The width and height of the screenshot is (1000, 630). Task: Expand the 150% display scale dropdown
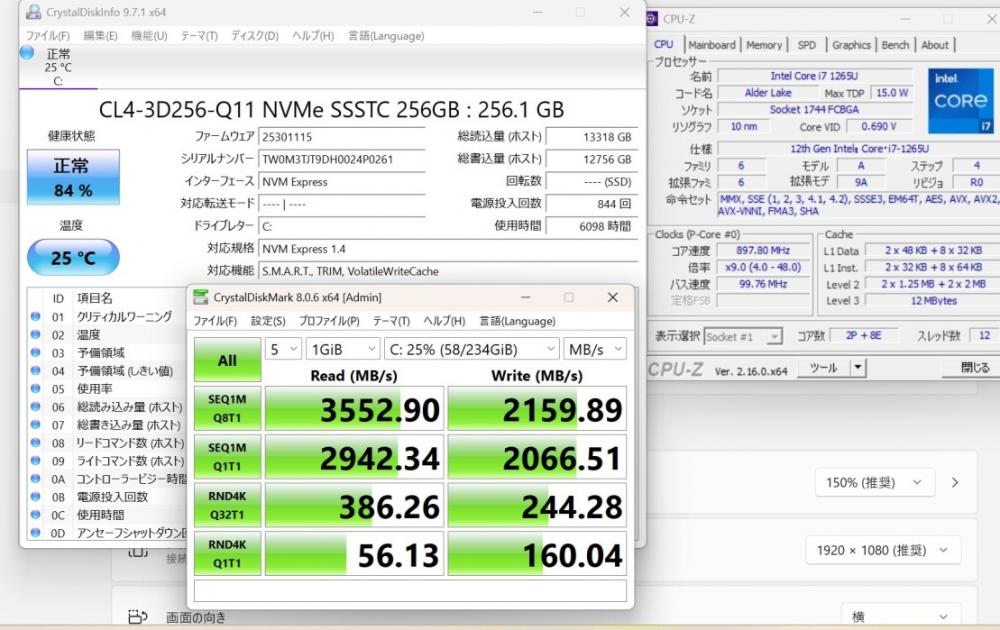tap(871, 483)
